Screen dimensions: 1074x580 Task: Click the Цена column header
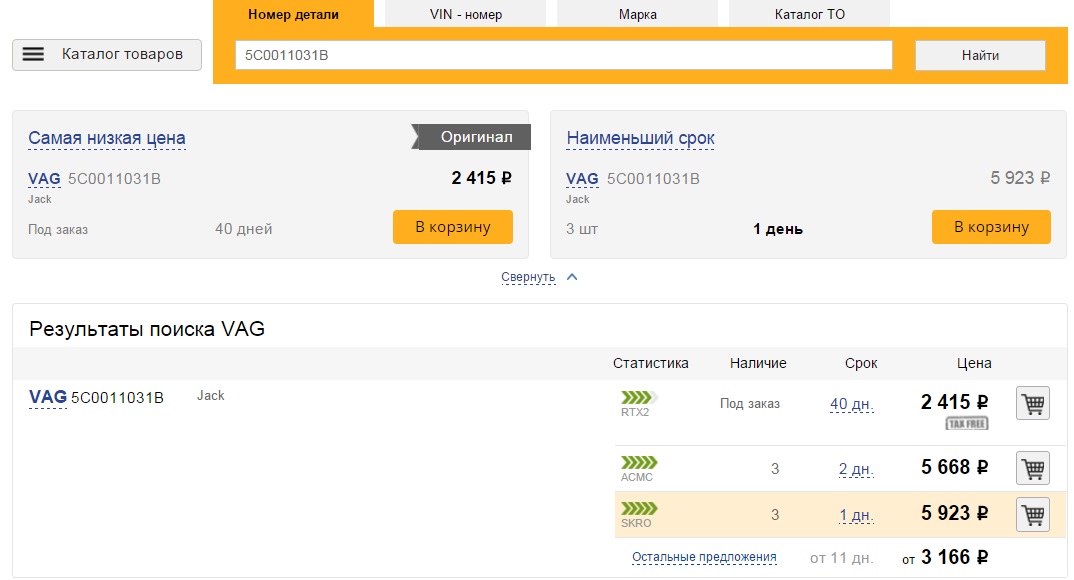pyautogui.click(x=974, y=363)
